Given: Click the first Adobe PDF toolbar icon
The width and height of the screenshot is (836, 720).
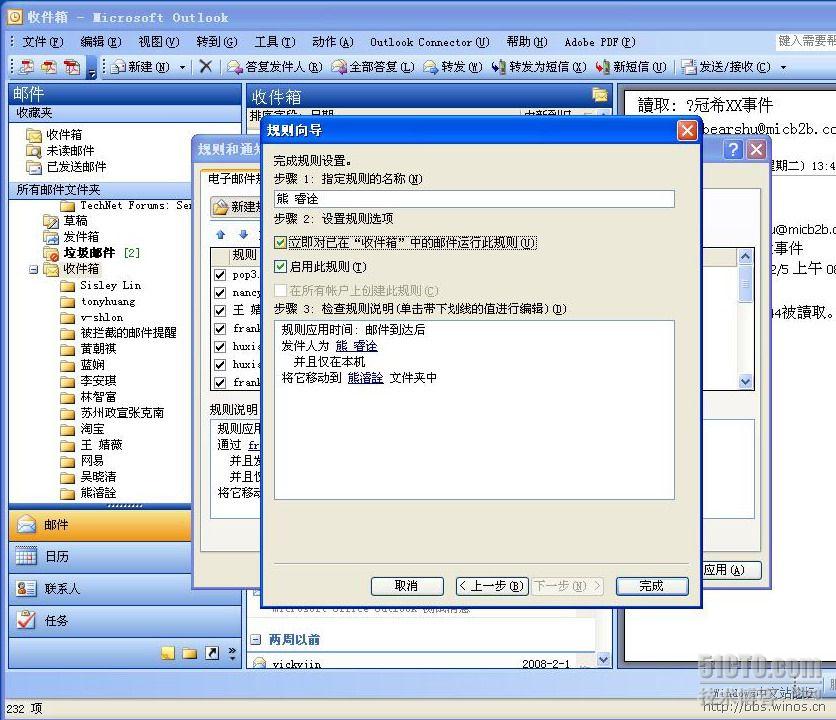Looking at the screenshot, I should [27, 67].
